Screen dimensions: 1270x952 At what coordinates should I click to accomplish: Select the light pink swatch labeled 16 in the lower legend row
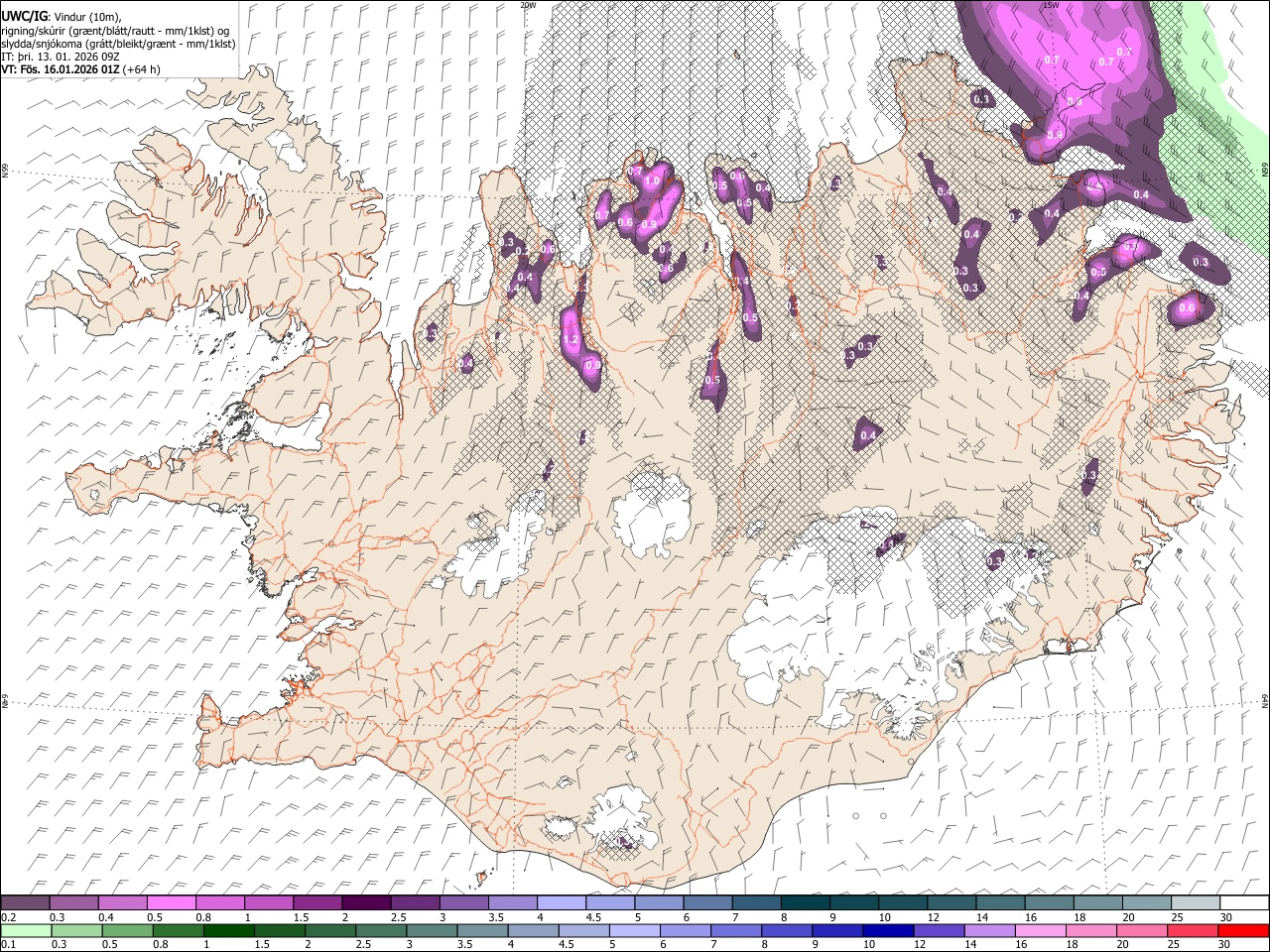click(x=1041, y=930)
